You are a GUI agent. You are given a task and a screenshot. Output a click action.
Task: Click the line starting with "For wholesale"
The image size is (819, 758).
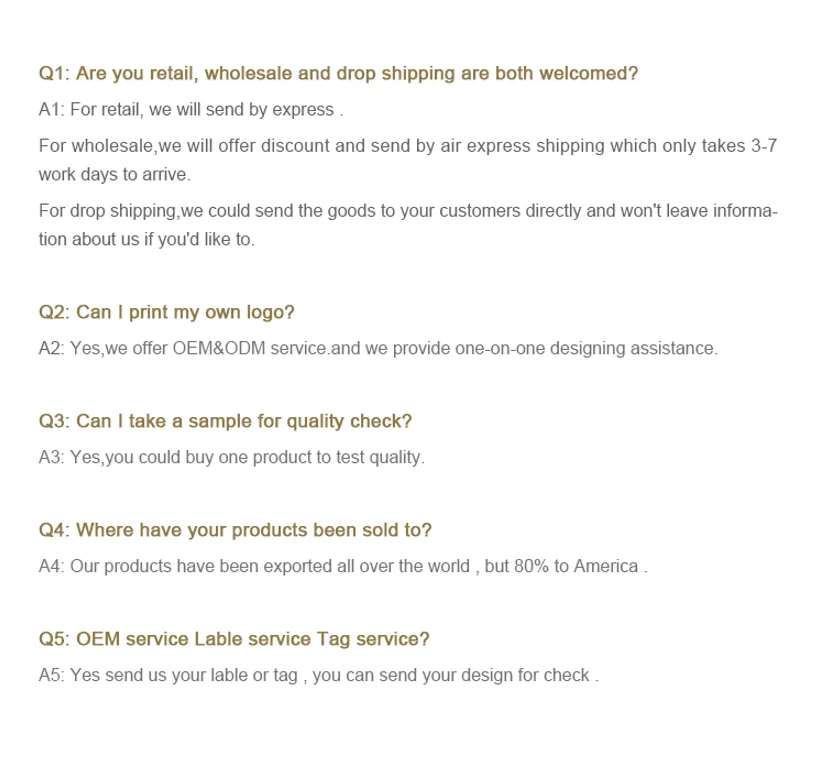point(408,146)
